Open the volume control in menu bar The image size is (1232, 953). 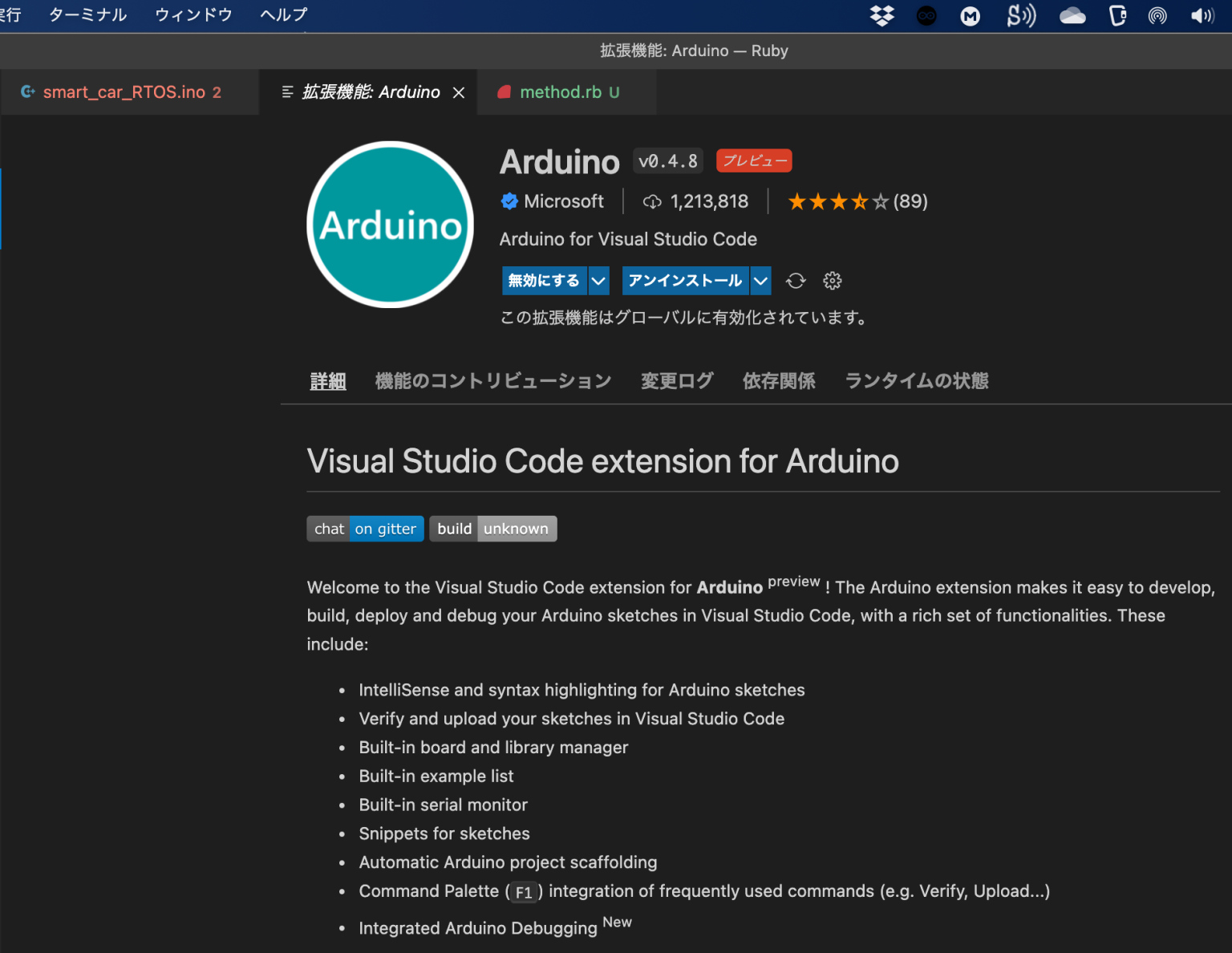[x=1202, y=15]
